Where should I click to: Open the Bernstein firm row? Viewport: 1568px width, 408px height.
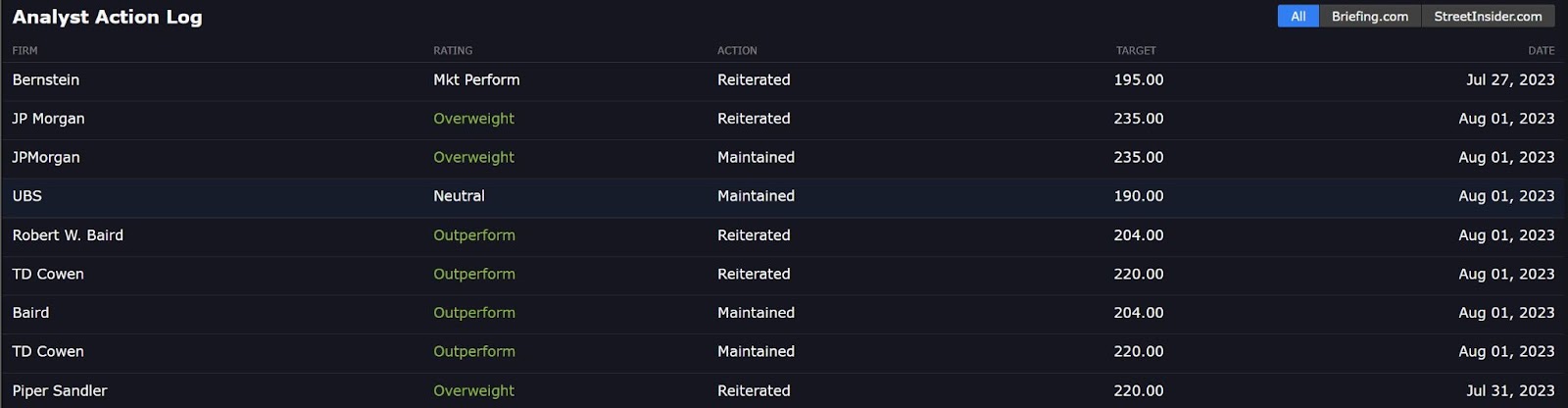point(784,80)
